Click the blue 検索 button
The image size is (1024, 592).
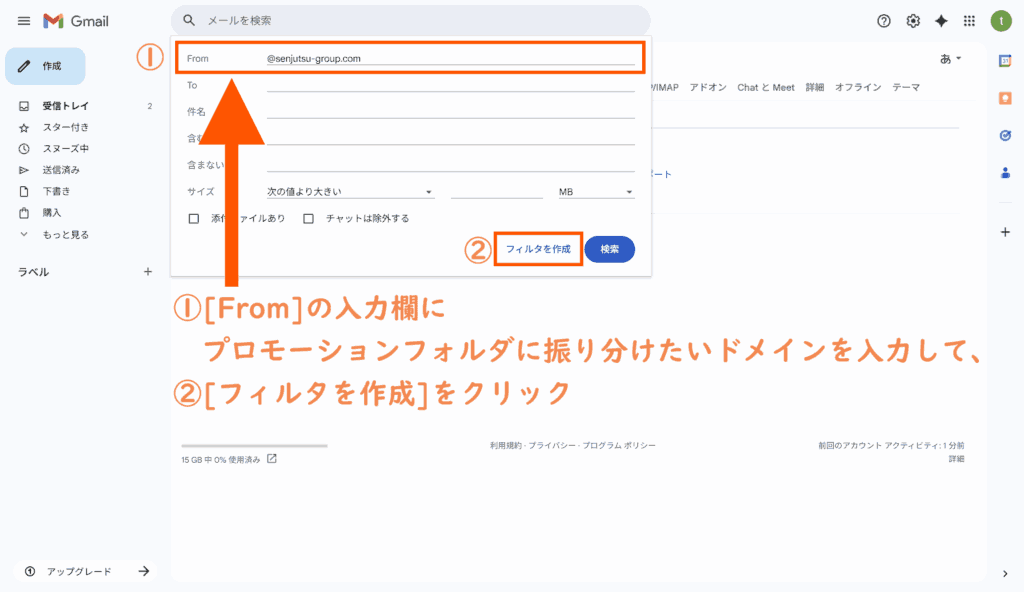click(x=609, y=249)
